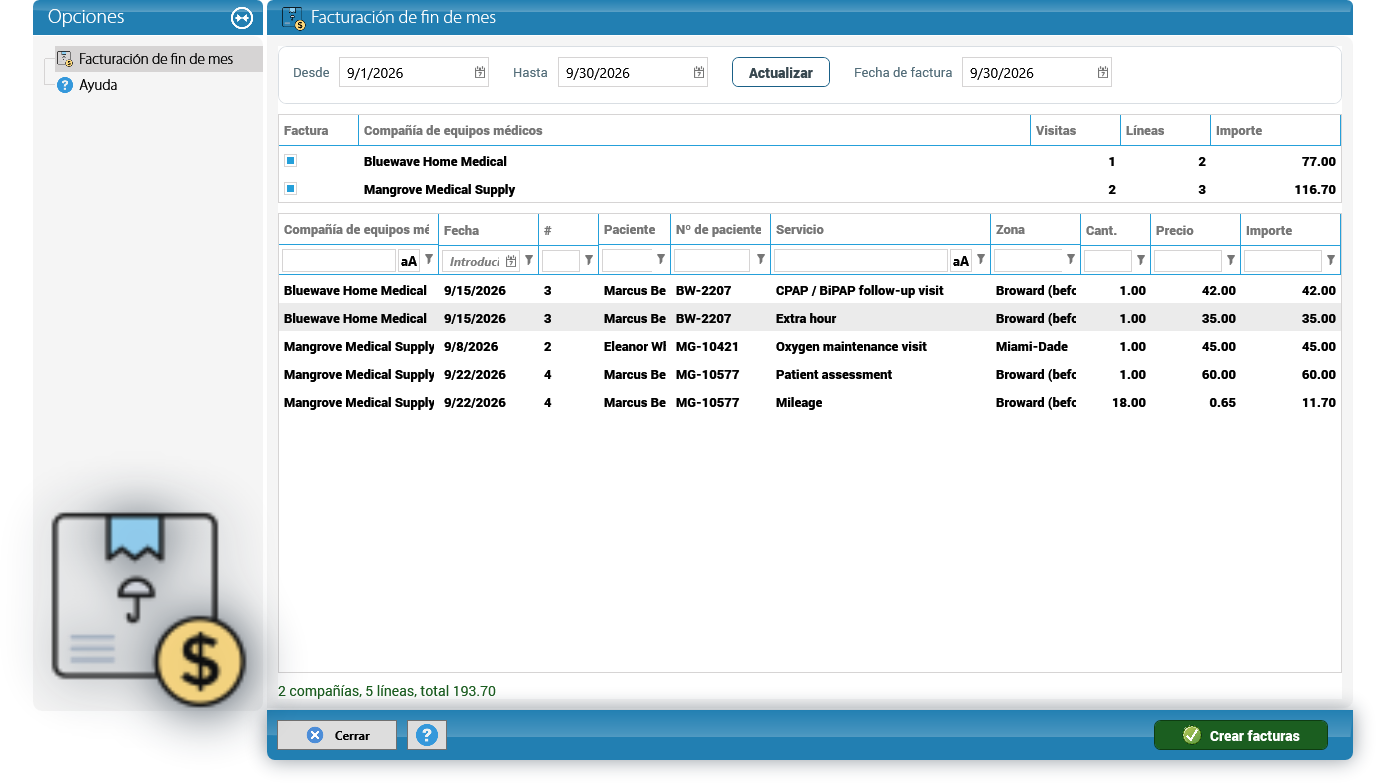Sort by Líneas column header
The height and width of the screenshot is (783, 1376).
(1165, 131)
